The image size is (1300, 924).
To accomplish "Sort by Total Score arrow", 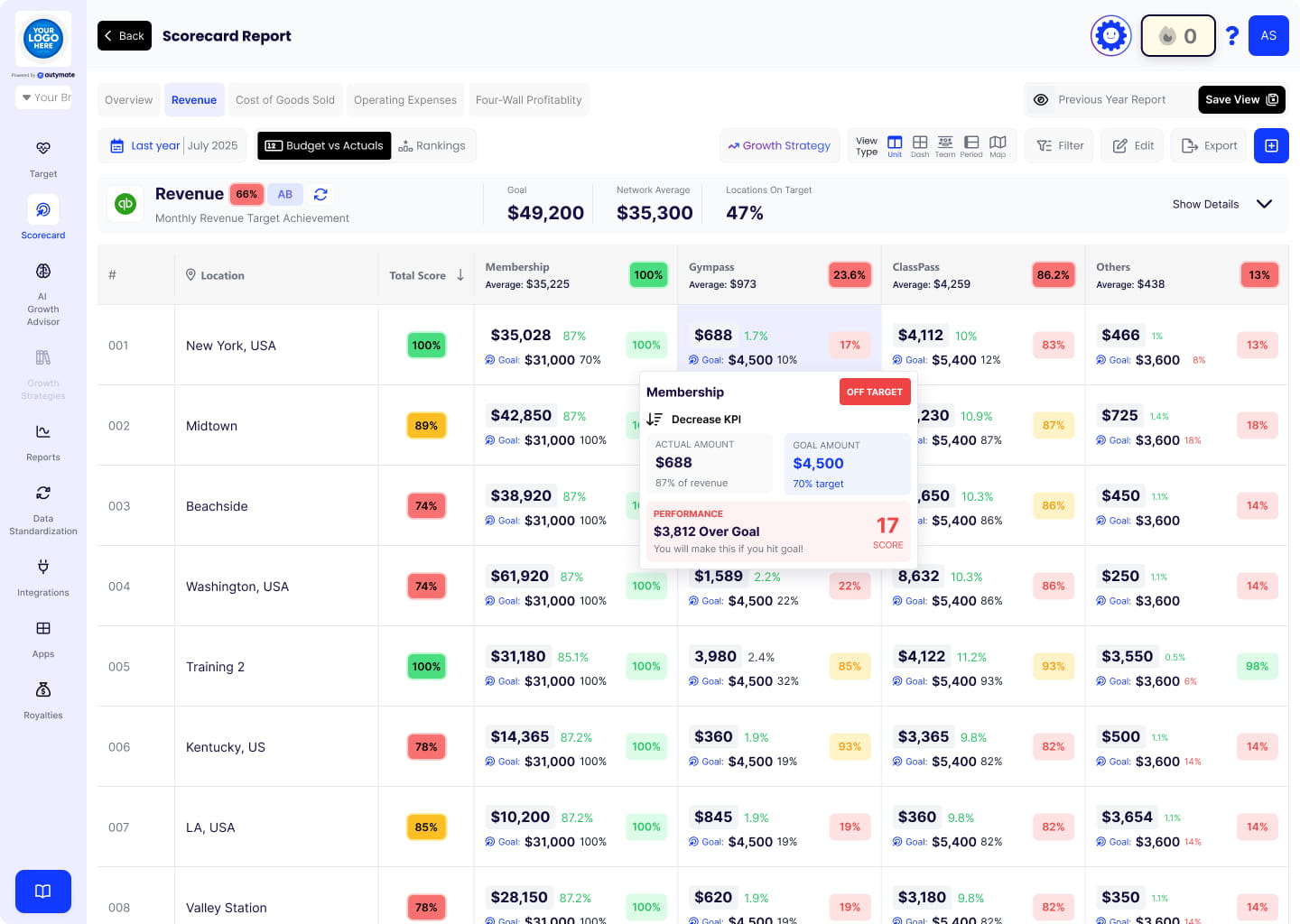I will tap(460, 275).
